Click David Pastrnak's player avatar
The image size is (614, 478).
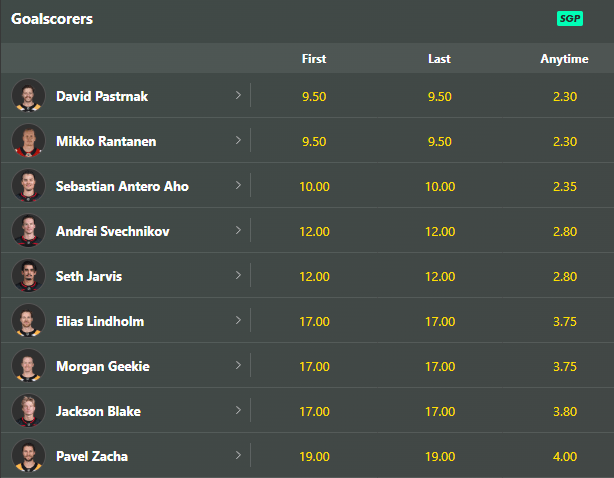28,96
